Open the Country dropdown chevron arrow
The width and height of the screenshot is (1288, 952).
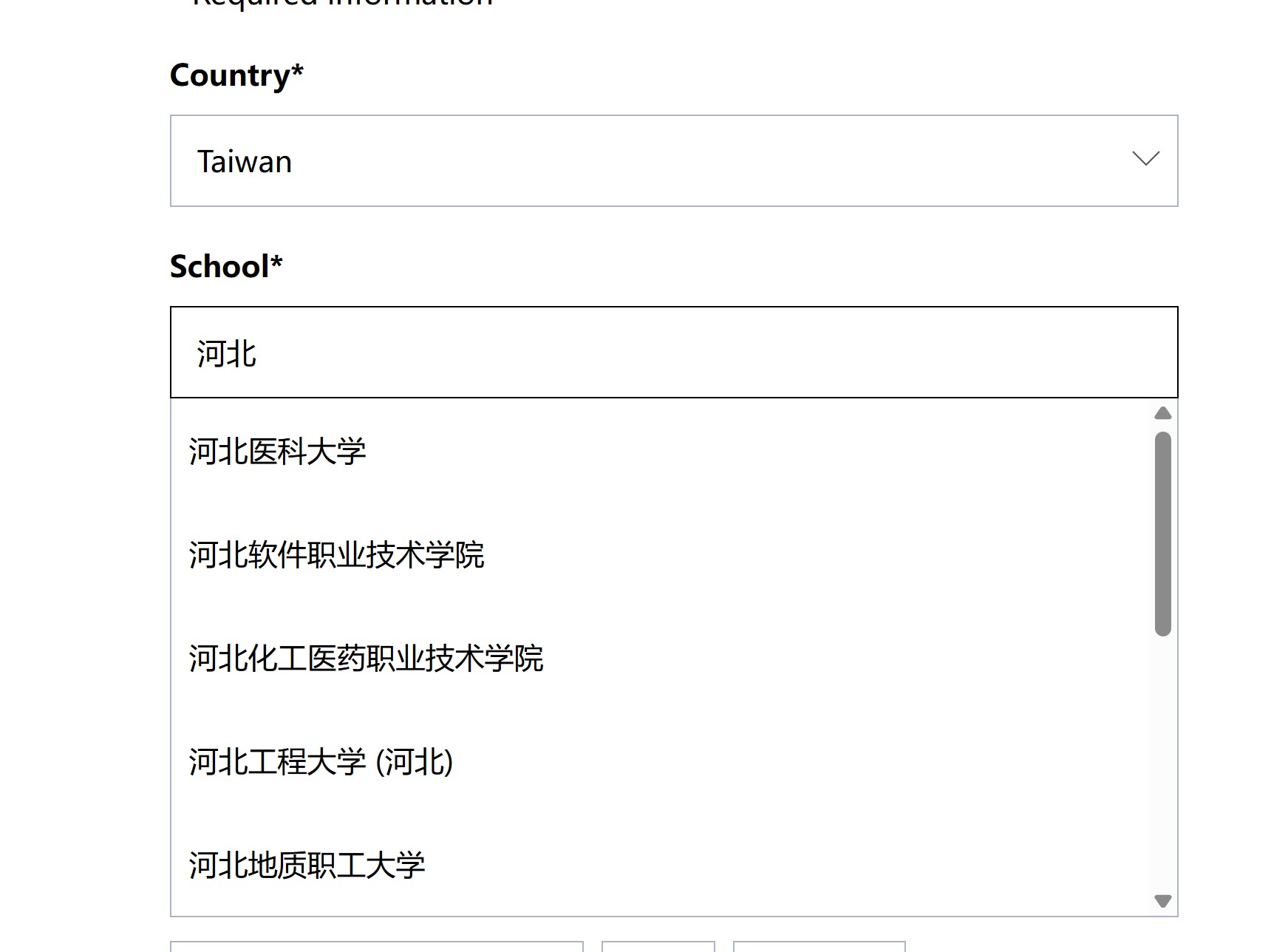(1145, 159)
